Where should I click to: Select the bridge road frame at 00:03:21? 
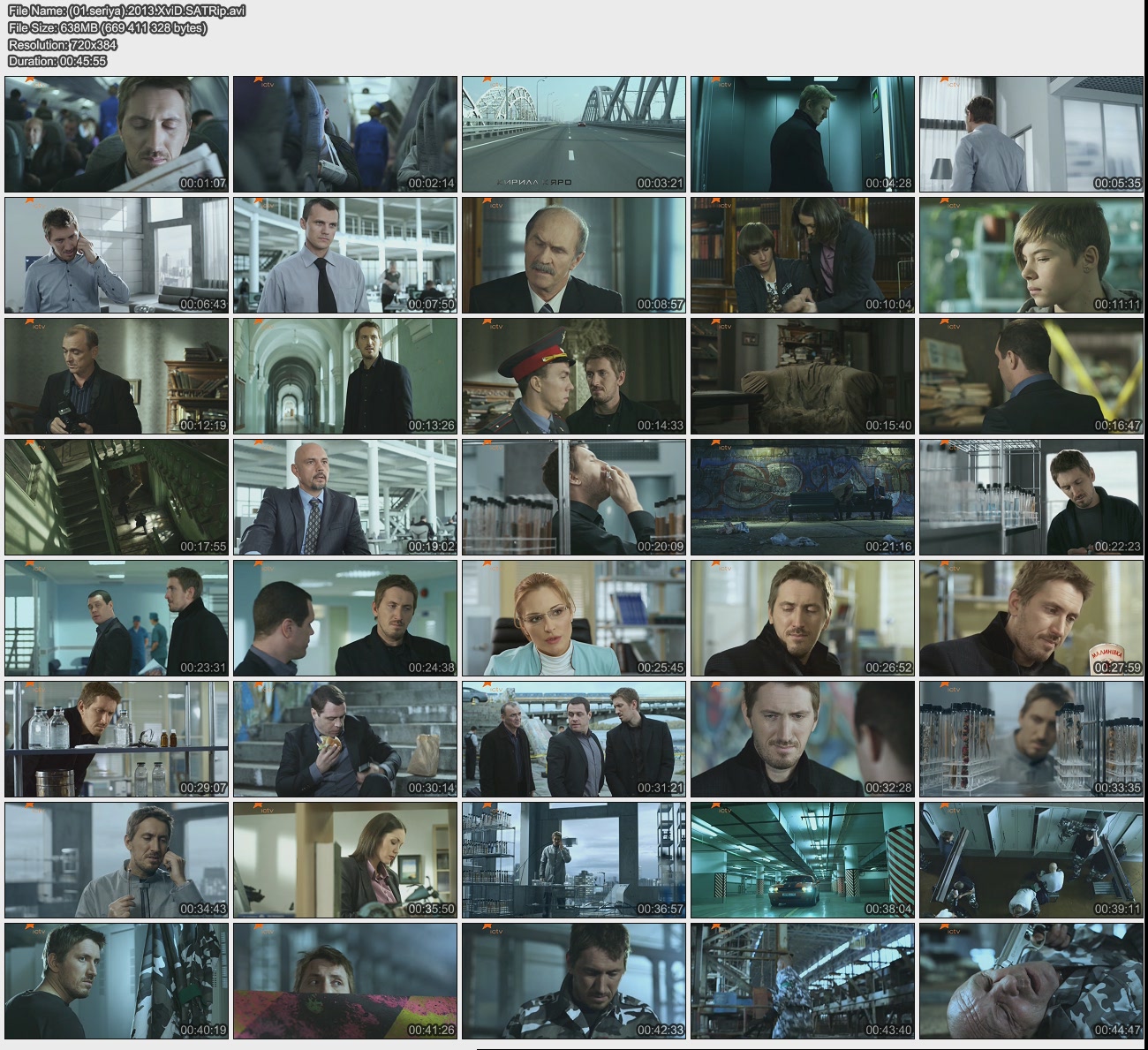click(574, 134)
